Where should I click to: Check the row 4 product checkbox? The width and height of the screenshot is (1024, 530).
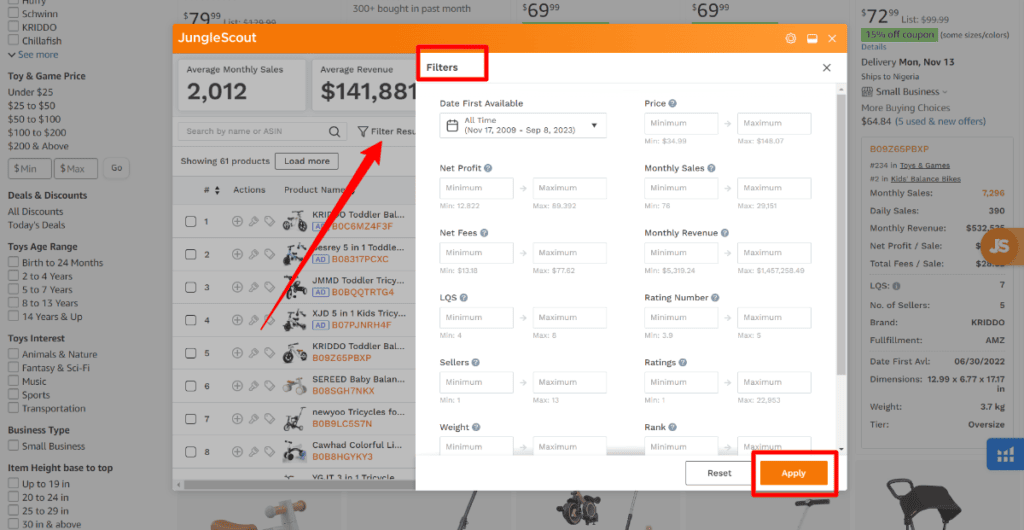click(x=190, y=320)
